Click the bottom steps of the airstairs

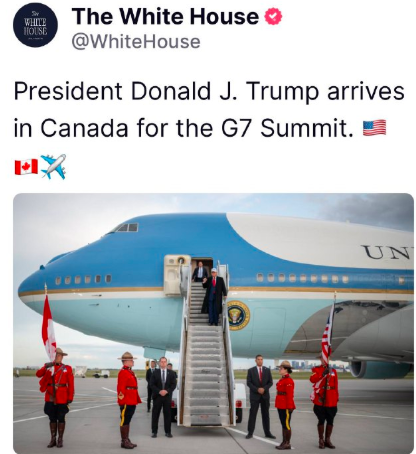(x=206, y=407)
